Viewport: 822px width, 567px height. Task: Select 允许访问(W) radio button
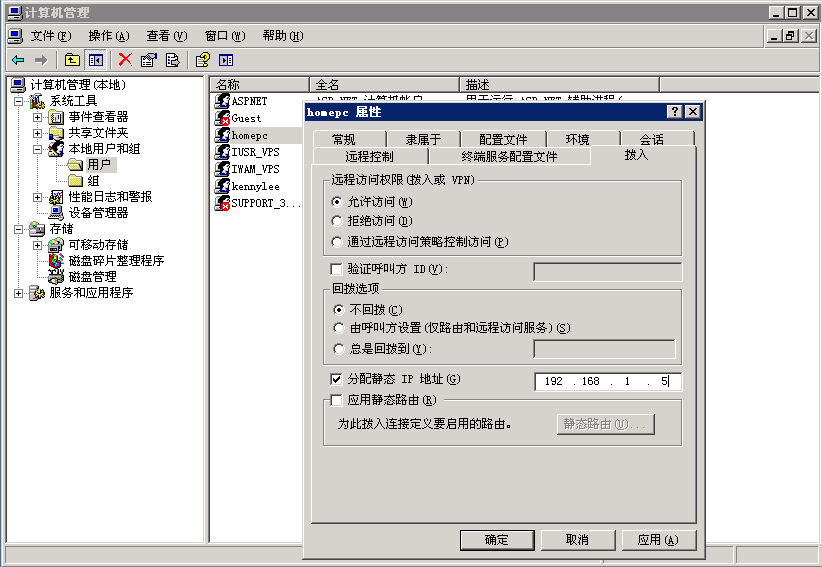[x=337, y=202]
